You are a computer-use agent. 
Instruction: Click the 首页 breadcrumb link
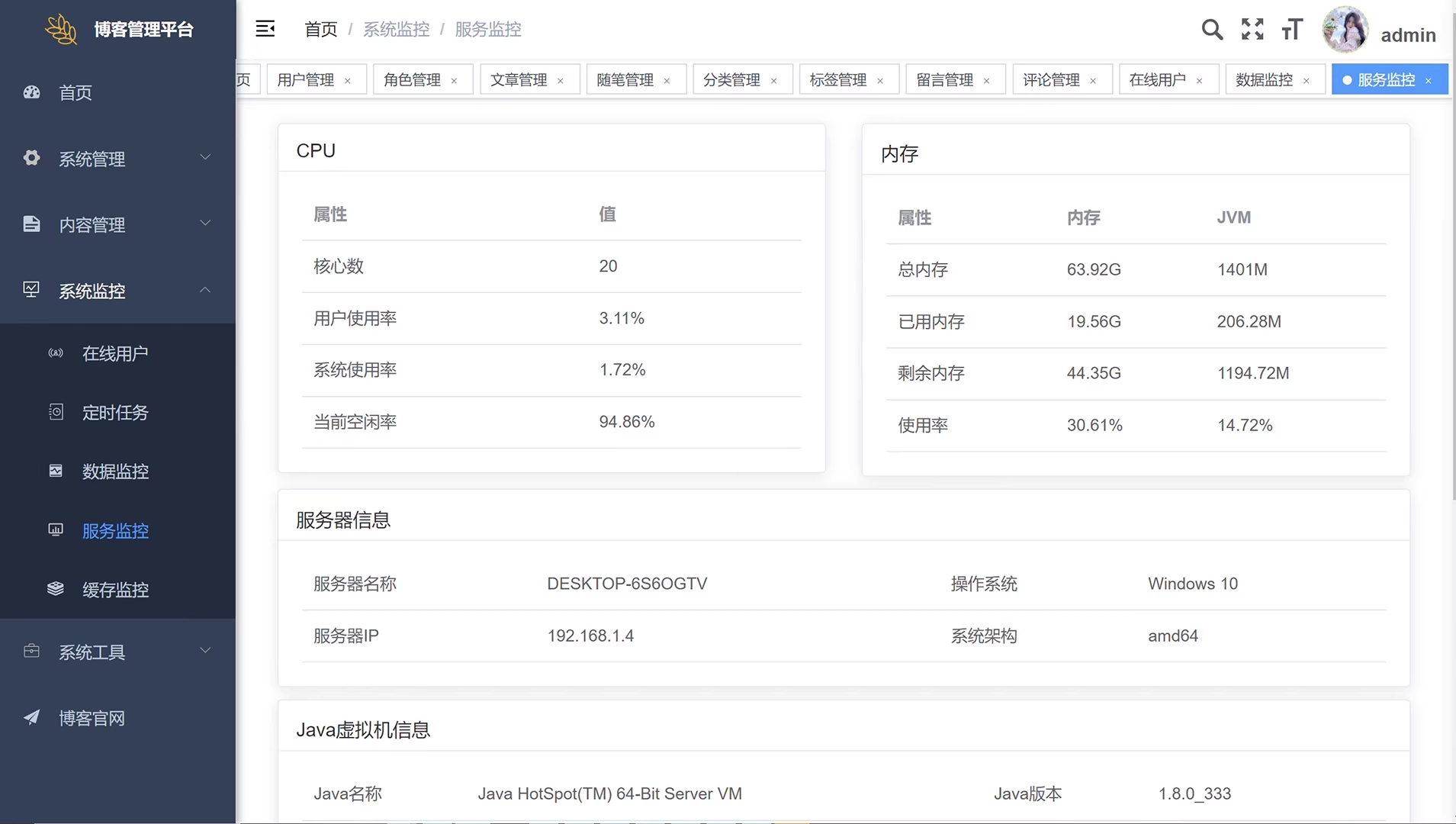[x=320, y=29]
